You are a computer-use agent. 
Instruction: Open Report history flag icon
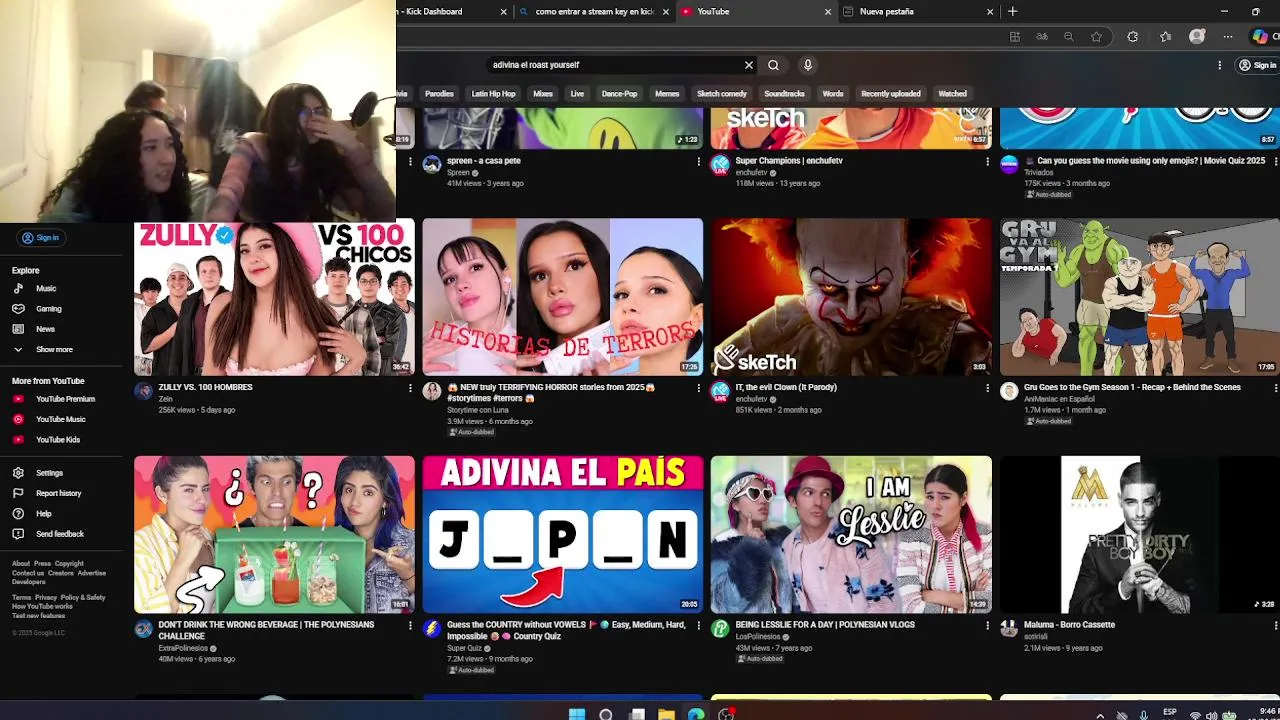(18, 493)
